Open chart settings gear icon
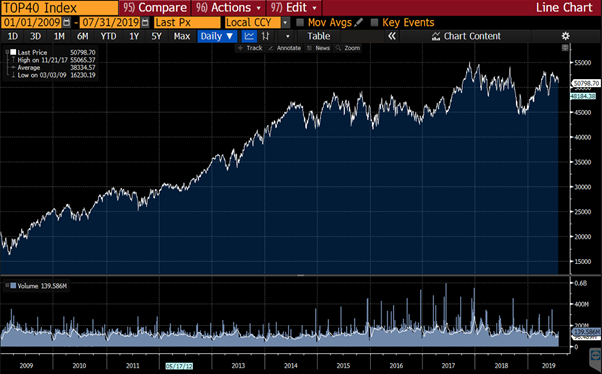The height and width of the screenshot is (374, 602). point(565,36)
